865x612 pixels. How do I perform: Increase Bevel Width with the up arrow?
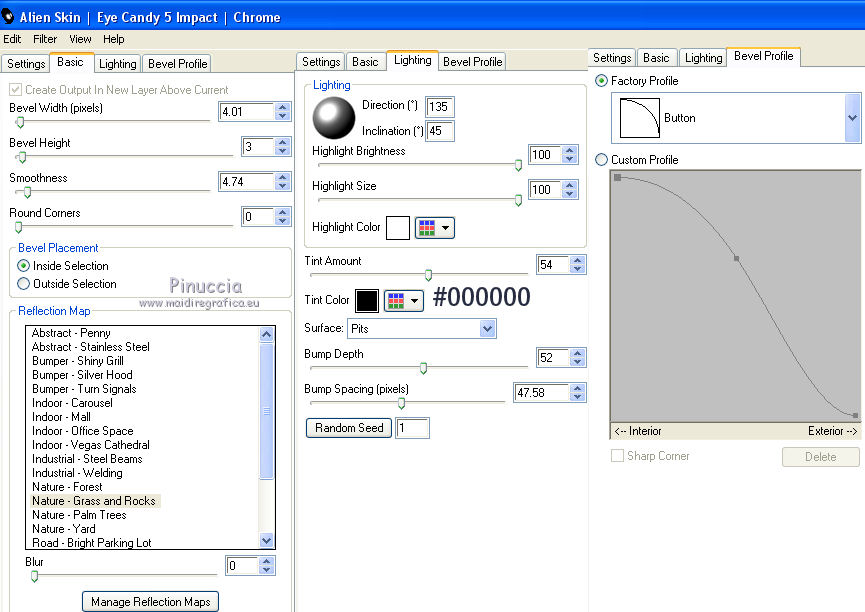[282, 107]
